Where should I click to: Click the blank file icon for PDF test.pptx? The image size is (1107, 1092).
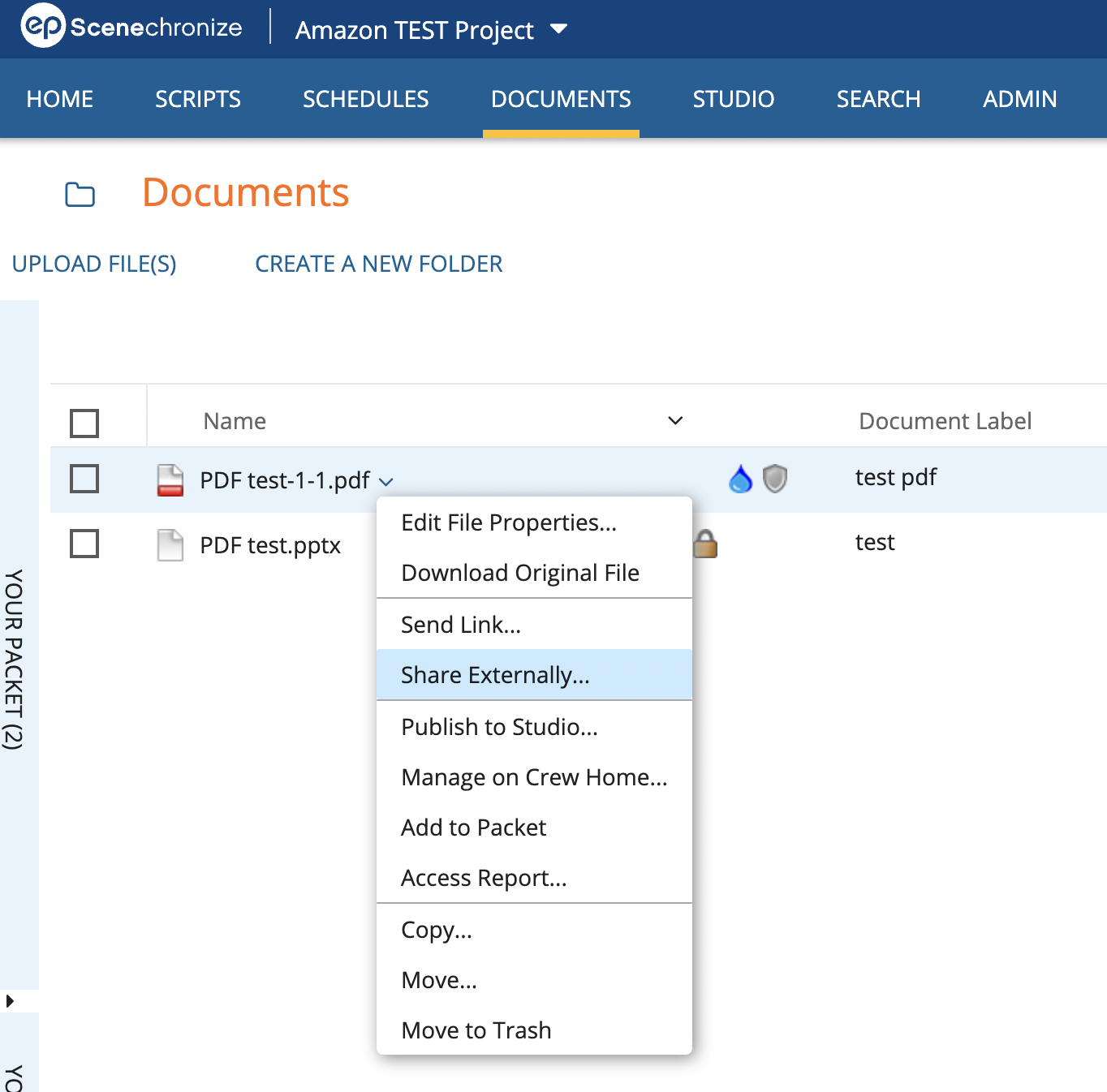coord(170,545)
